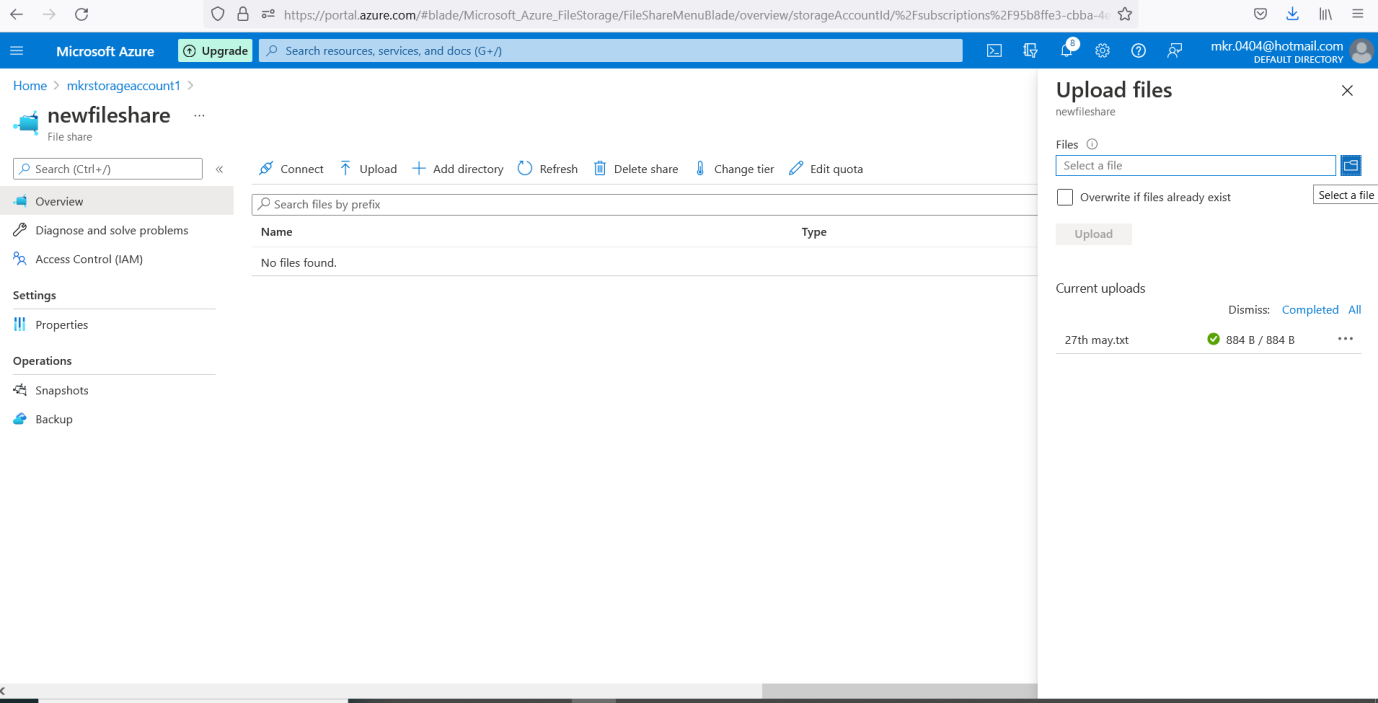The height and width of the screenshot is (703, 1378).
Task: Click the Connect toolbar button
Action: [291, 169]
